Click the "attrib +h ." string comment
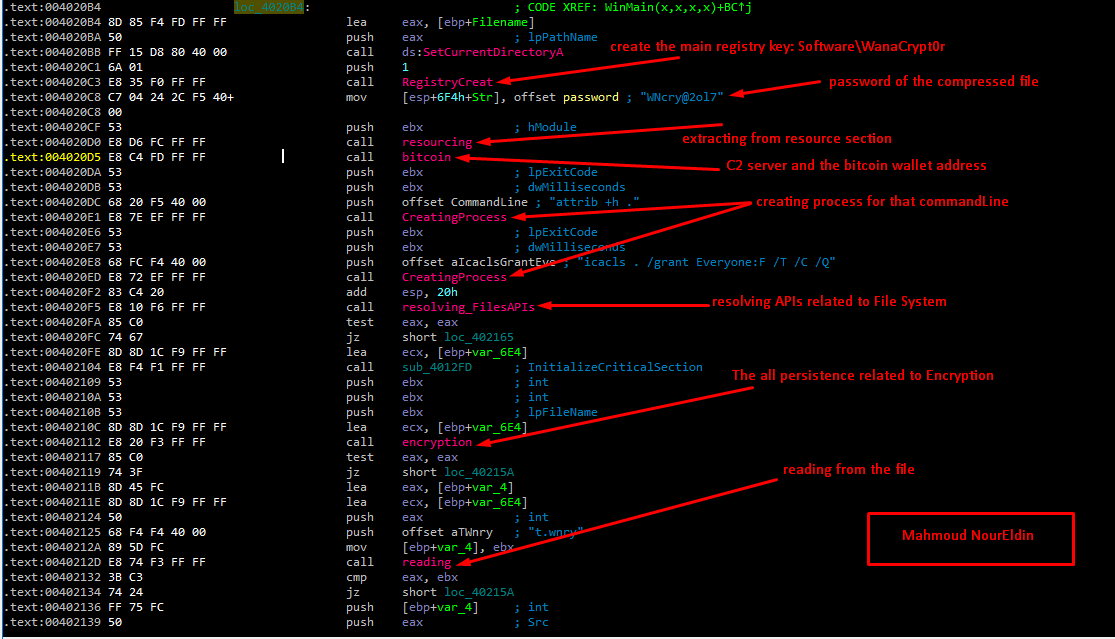The height and width of the screenshot is (639, 1115). coord(594,202)
